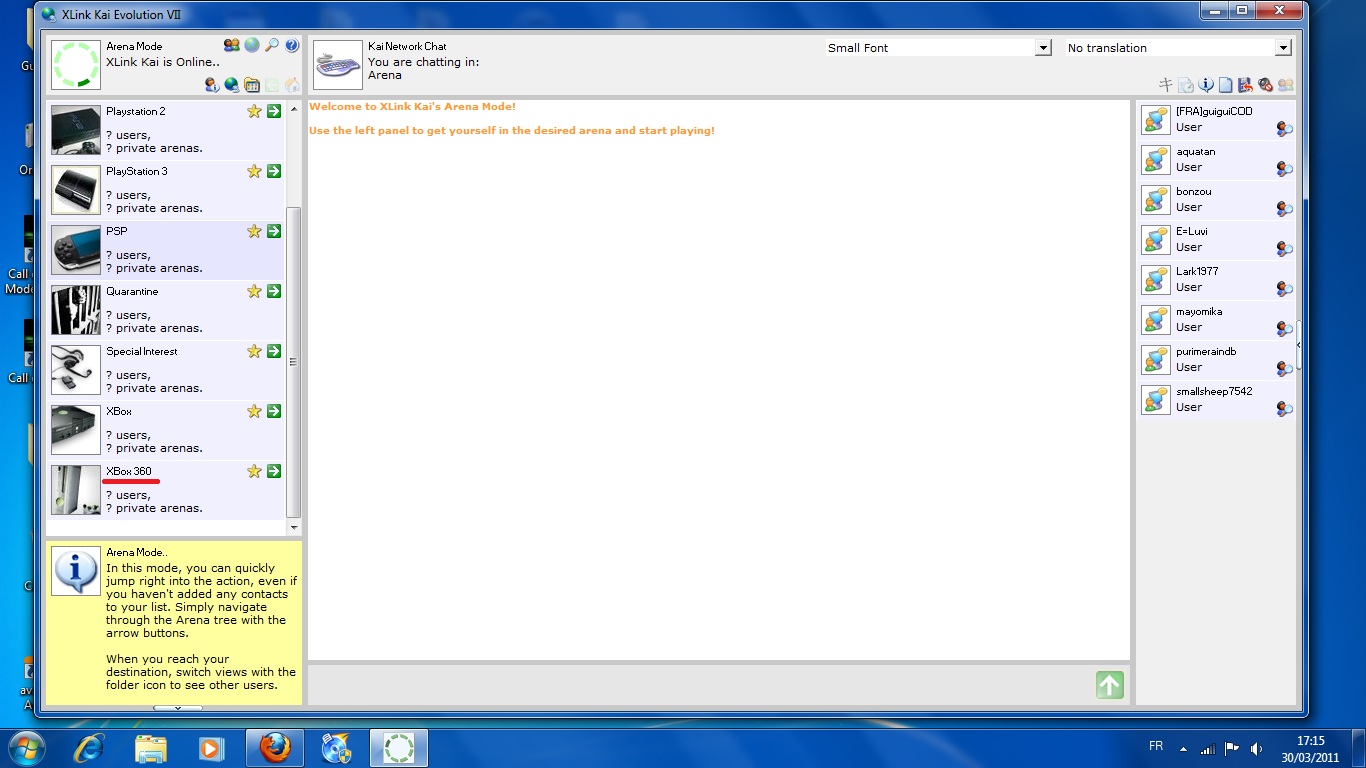
Task: Enter the XBox arena via green arrow
Action: click(x=274, y=411)
